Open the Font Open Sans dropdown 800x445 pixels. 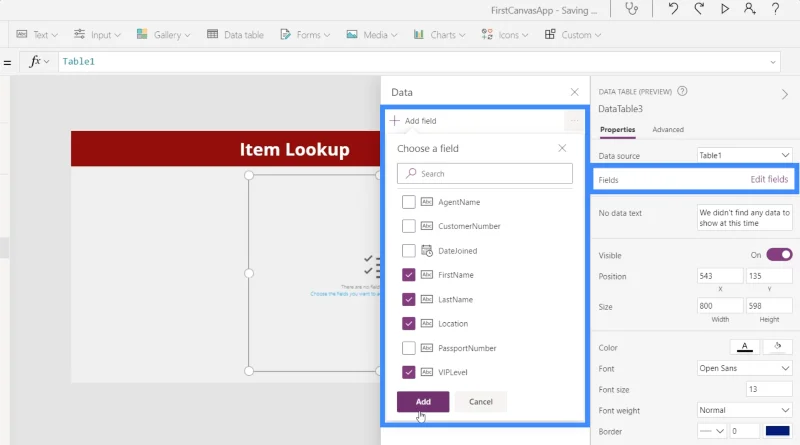point(744,368)
